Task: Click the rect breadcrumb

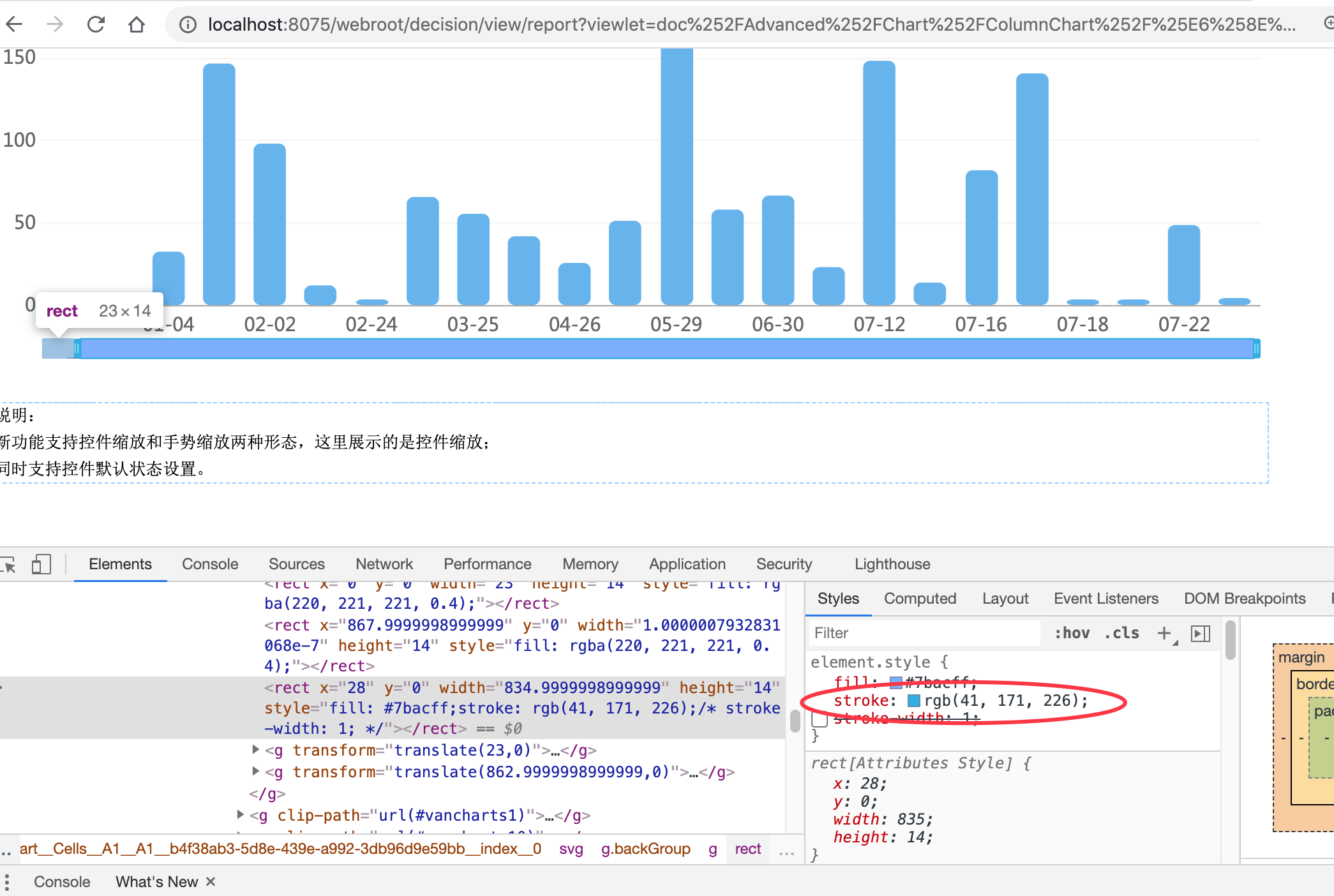Action: (x=747, y=849)
